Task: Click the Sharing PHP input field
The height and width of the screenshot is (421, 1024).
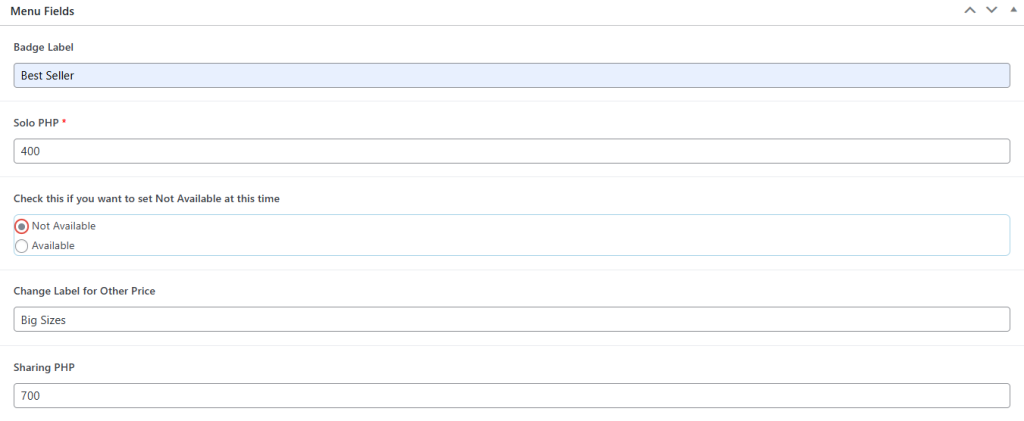Action: pyautogui.click(x=512, y=395)
